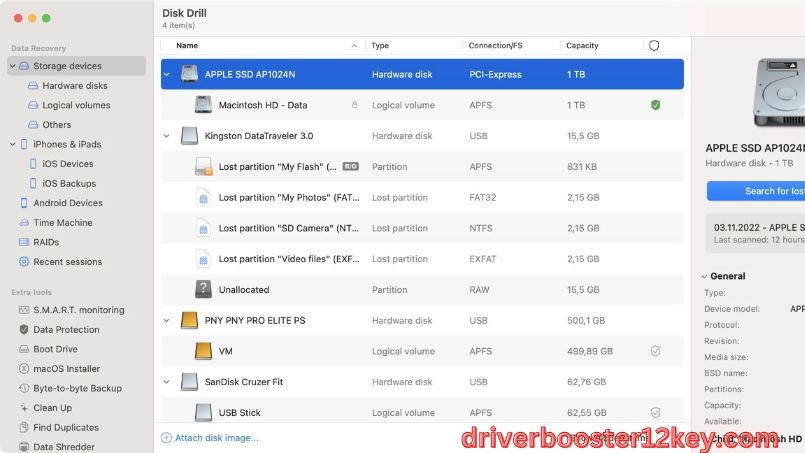
Task: Click the Kingston DataTraveler disk icon
Action: (x=189, y=136)
